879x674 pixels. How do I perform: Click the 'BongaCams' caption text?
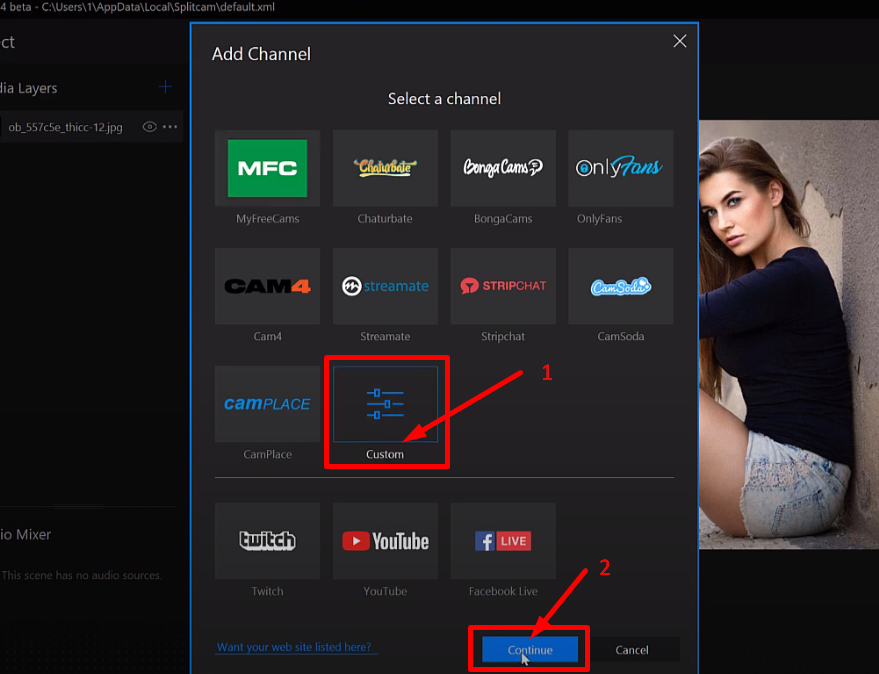[x=503, y=219]
